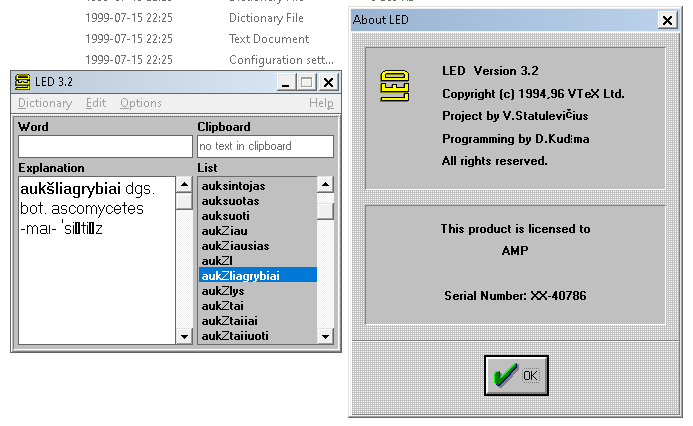The width and height of the screenshot is (693, 426).
Task: Open the Edit menu
Action: coord(96,103)
